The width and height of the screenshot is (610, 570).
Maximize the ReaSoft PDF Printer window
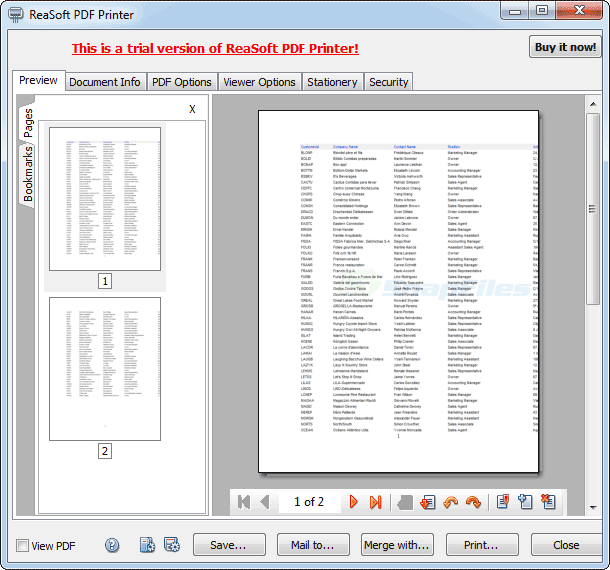[542, 11]
